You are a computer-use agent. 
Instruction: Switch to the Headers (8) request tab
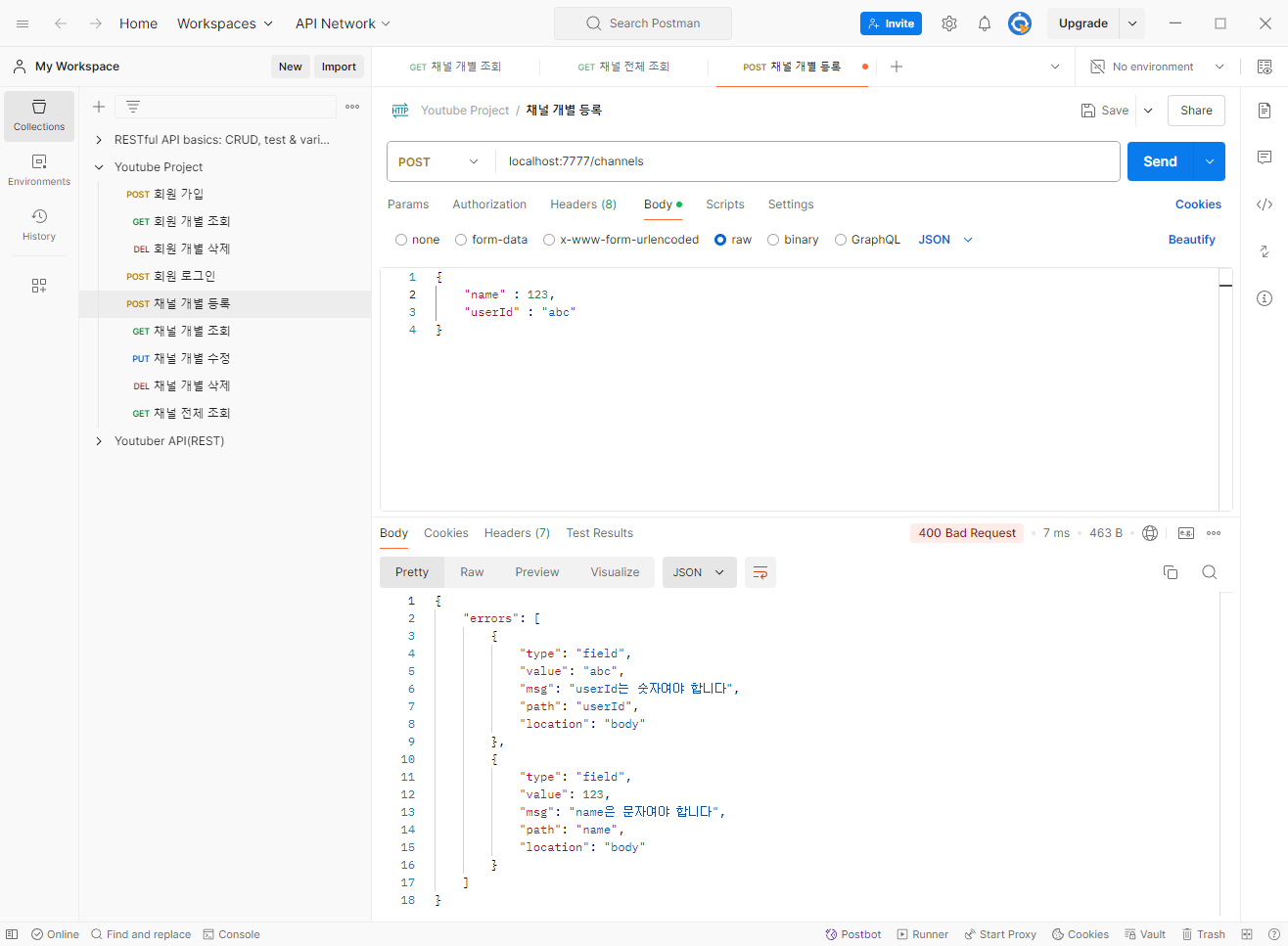click(x=583, y=204)
